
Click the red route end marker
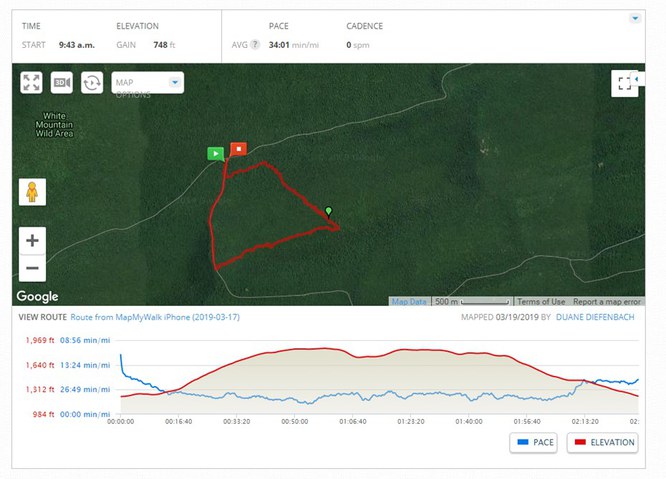(238, 149)
